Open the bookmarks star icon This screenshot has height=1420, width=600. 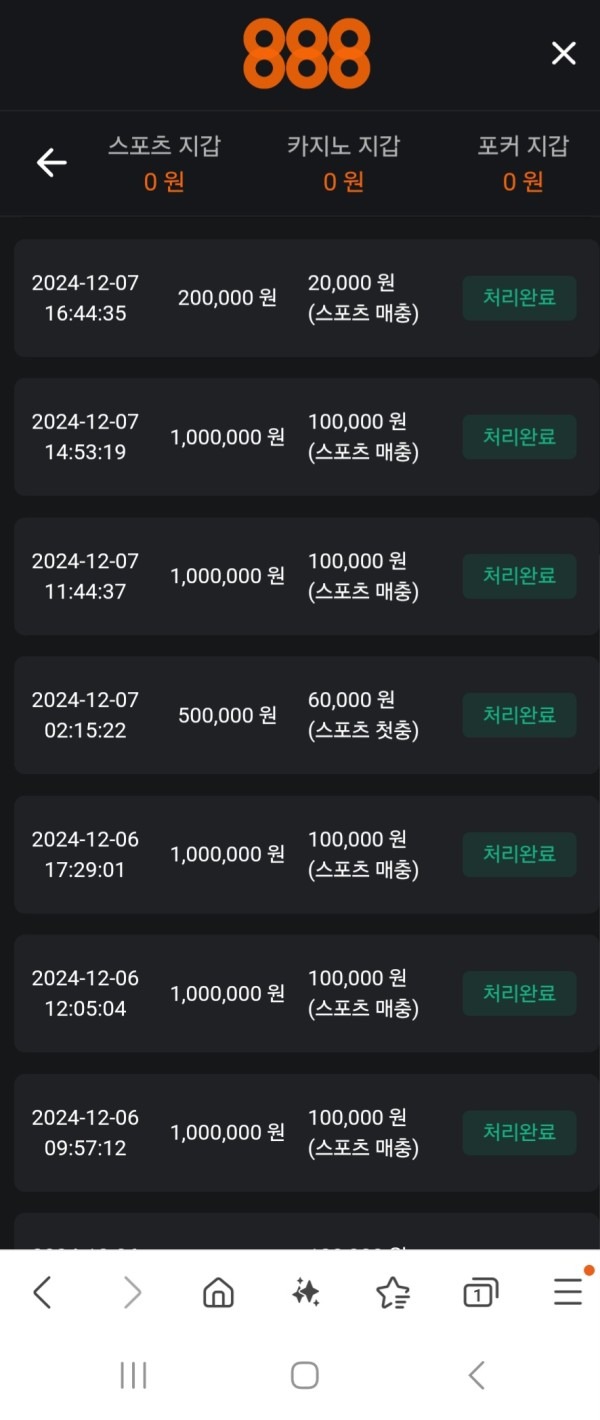click(x=391, y=1291)
